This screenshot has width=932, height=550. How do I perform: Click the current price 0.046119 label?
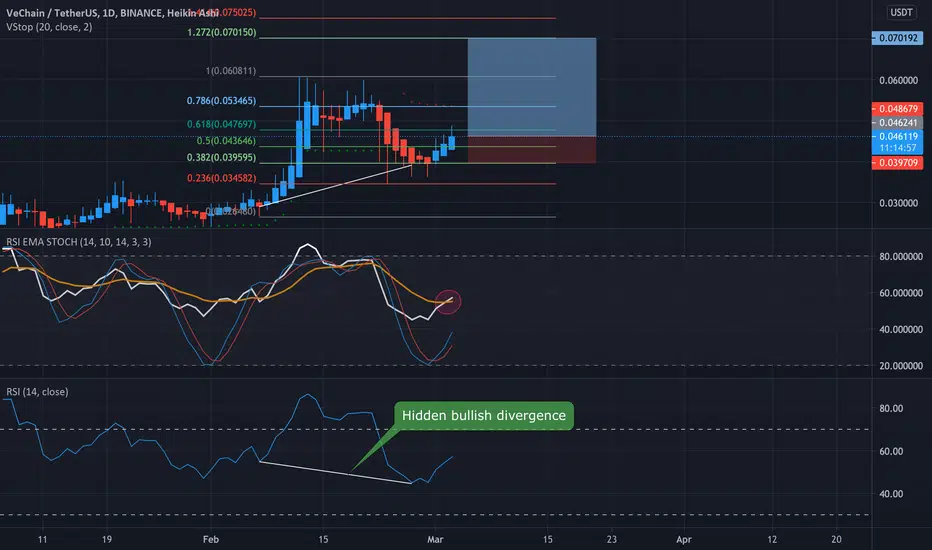click(898, 136)
